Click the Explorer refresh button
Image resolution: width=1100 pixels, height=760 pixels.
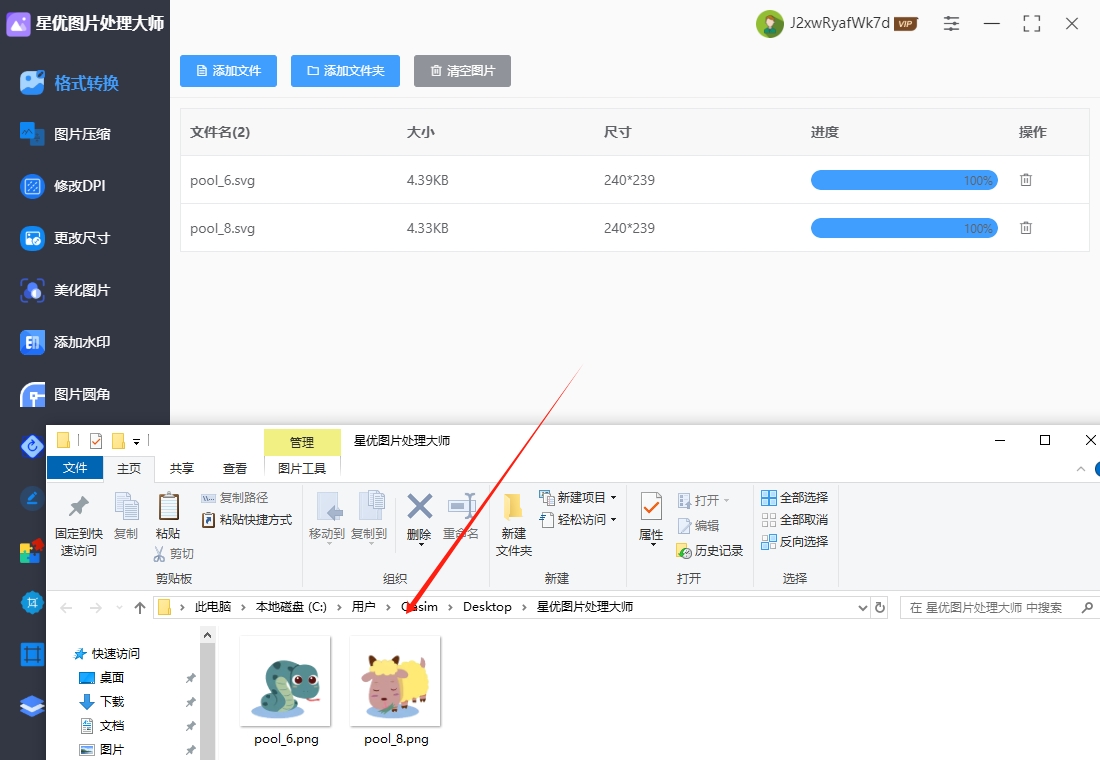point(880,608)
